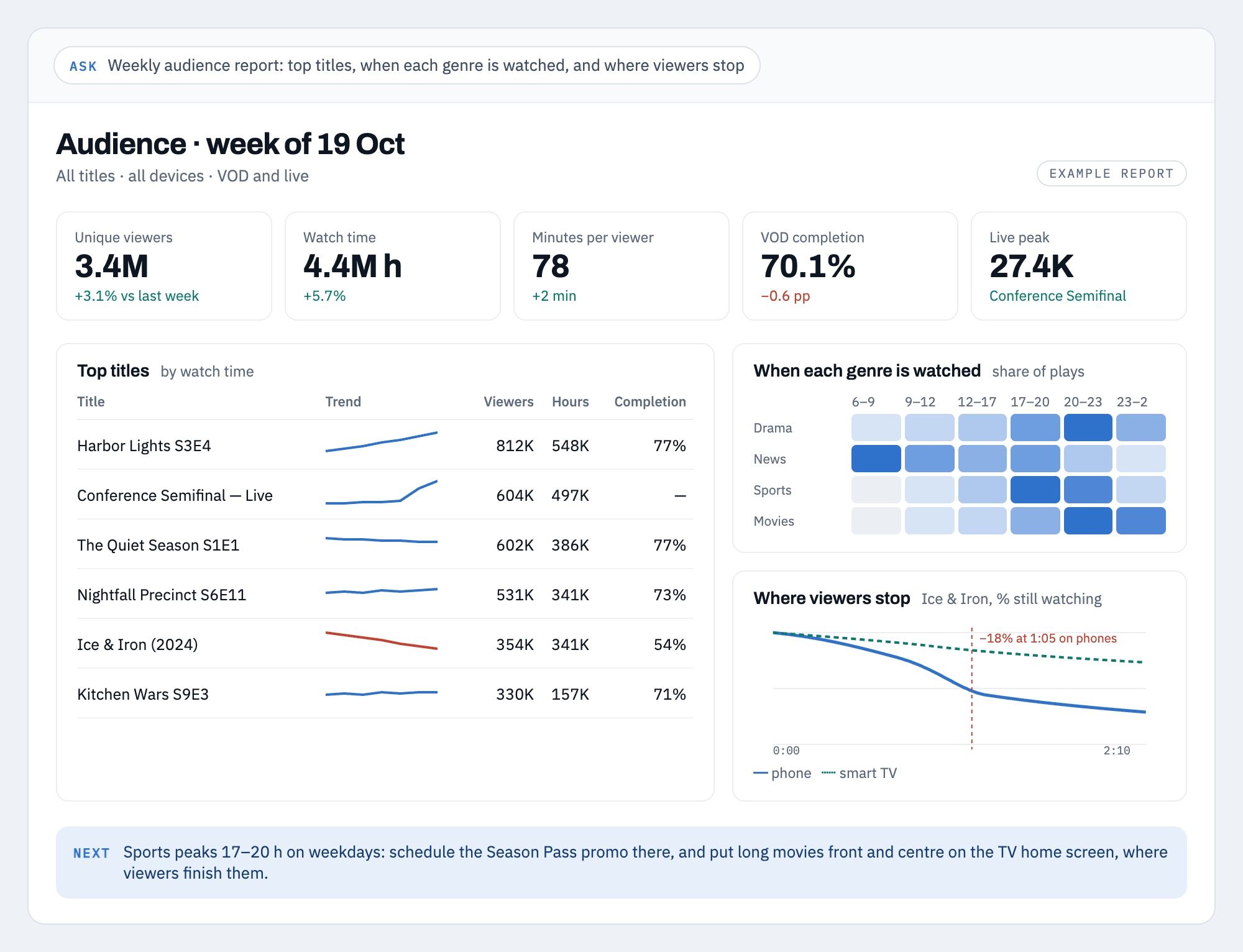Select the Movies 20–23 heatmap cell
Image resolution: width=1243 pixels, height=952 pixels.
tap(1088, 521)
